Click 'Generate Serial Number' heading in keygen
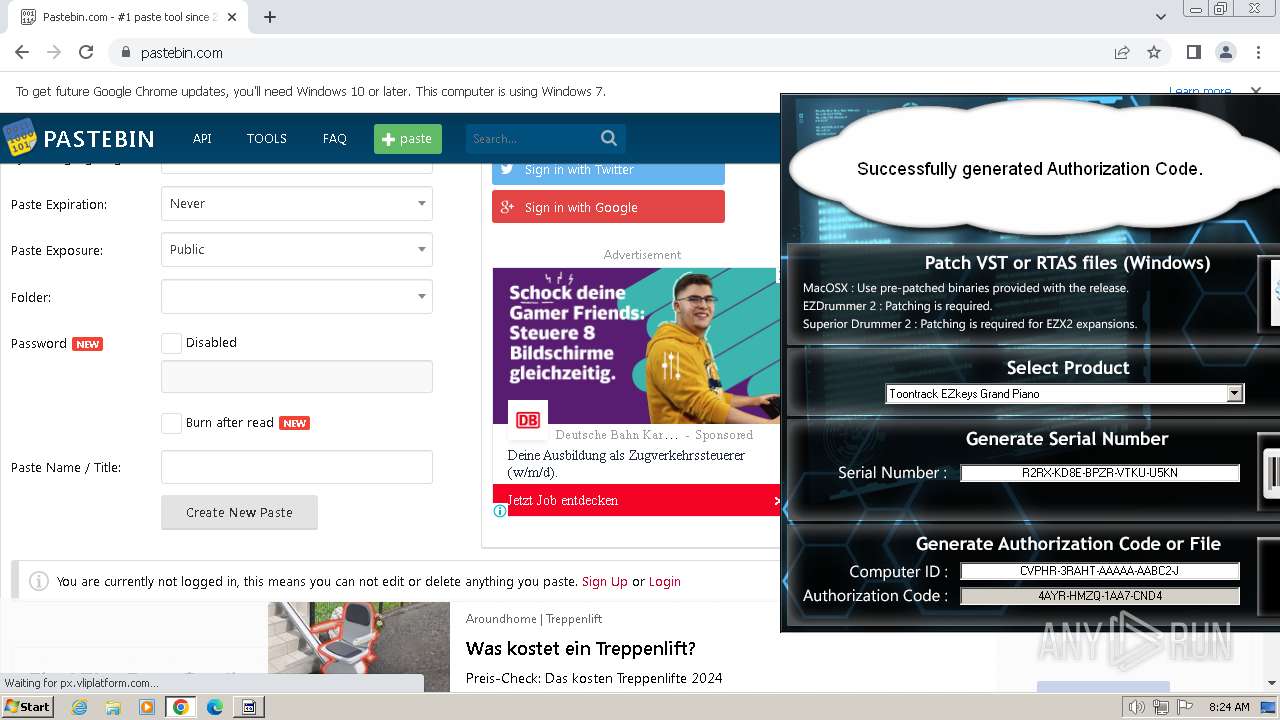1280x720 pixels. 1067,439
